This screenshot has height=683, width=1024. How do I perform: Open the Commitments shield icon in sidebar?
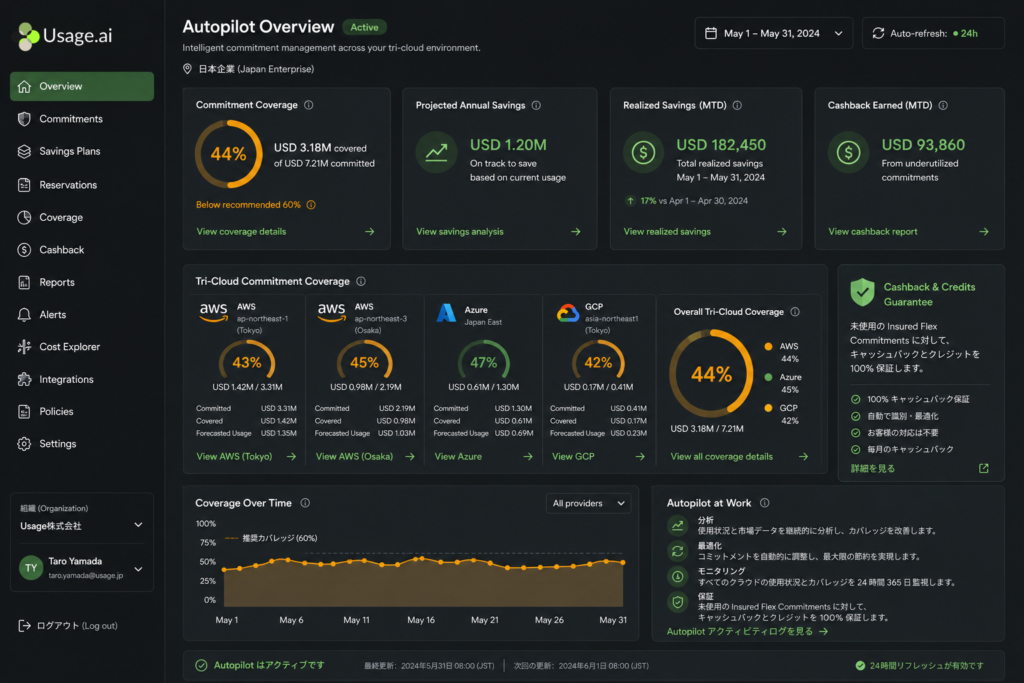[24, 119]
